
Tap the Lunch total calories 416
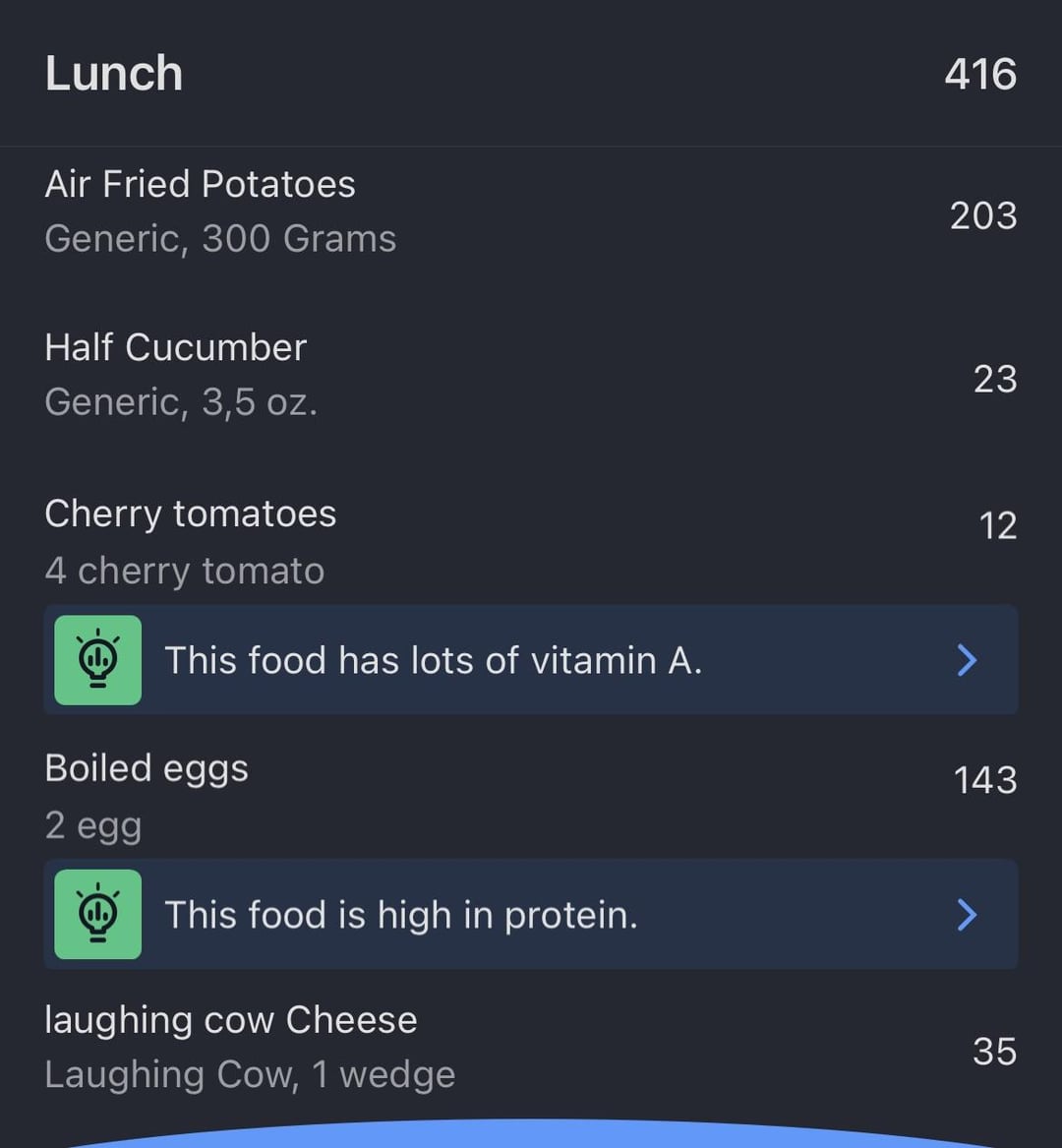pyautogui.click(x=980, y=74)
